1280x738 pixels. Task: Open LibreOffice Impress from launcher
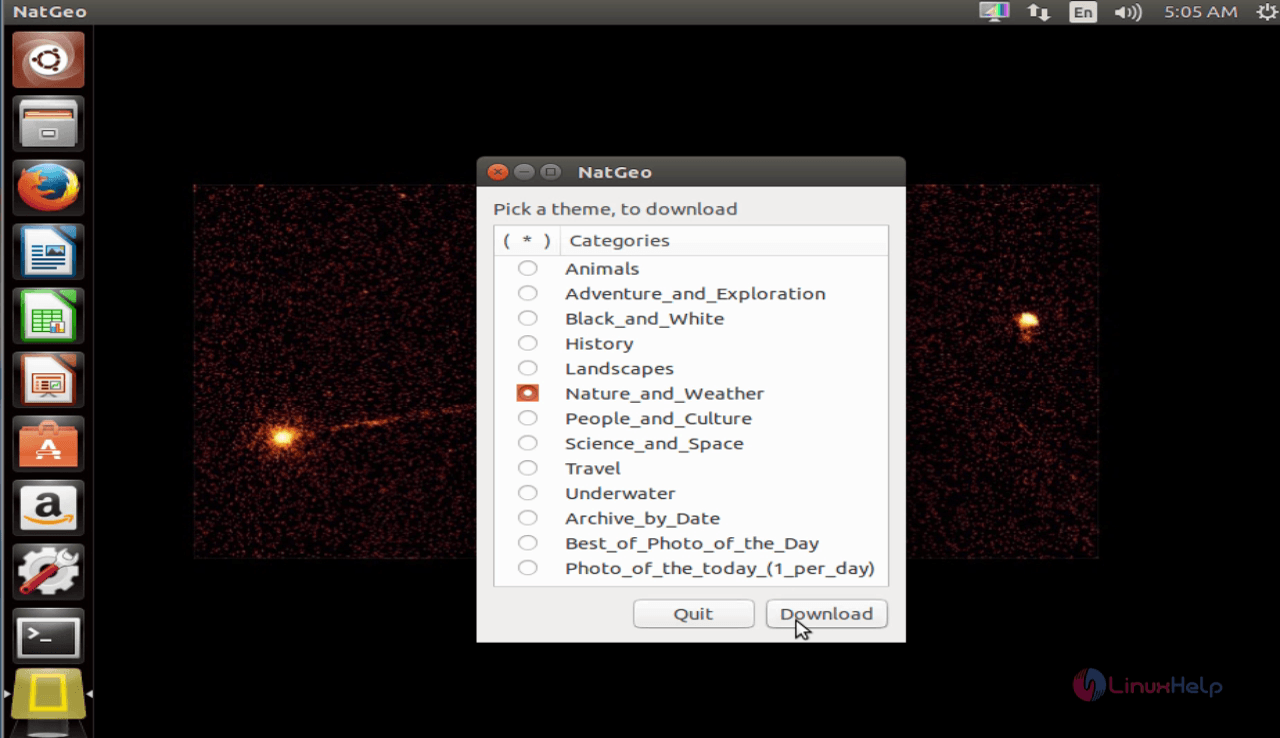(x=48, y=380)
